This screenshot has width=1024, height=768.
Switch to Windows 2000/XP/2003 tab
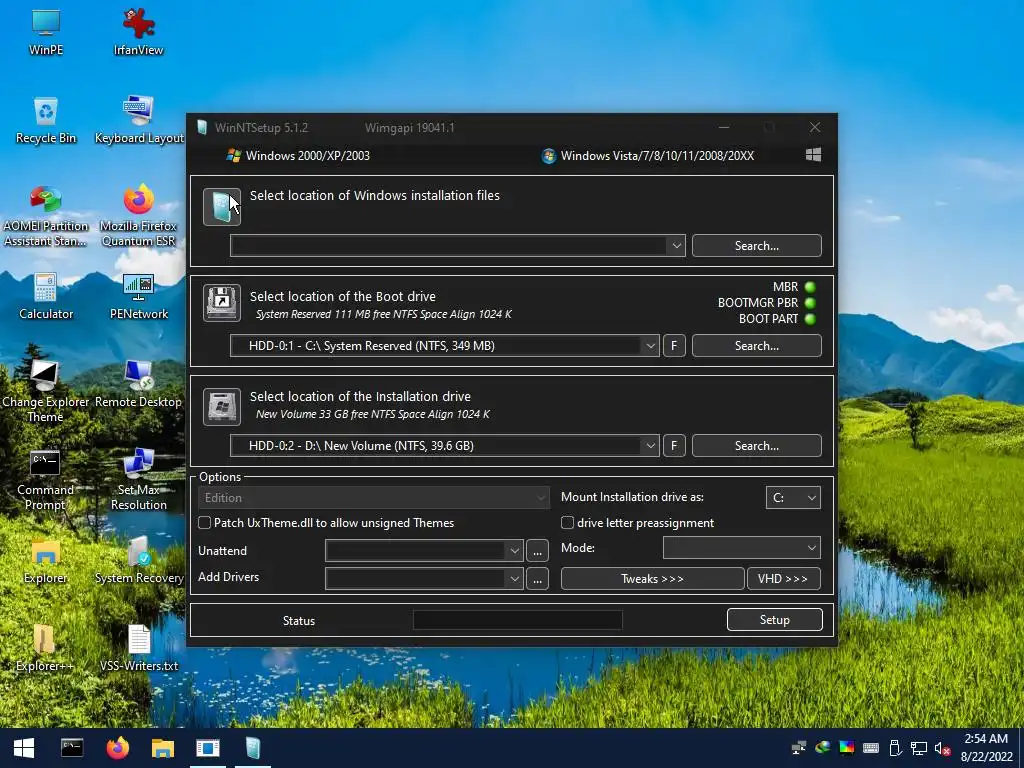pos(298,155)
